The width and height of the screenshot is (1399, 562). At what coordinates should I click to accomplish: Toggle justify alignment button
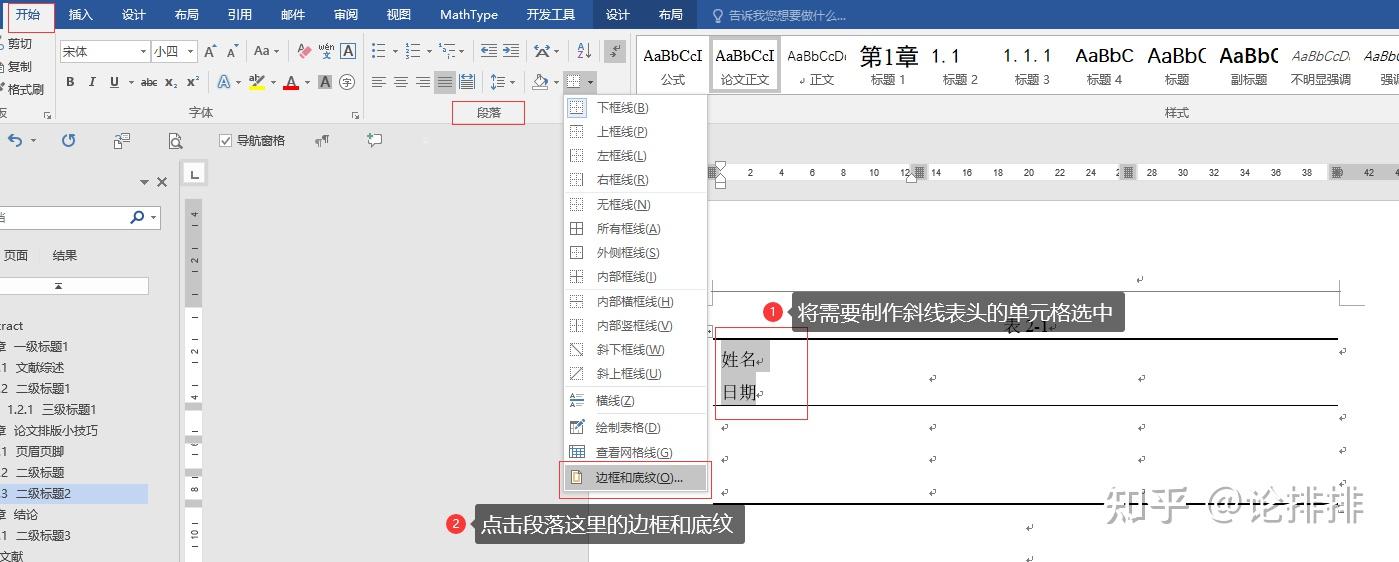(x=445, y=82)
